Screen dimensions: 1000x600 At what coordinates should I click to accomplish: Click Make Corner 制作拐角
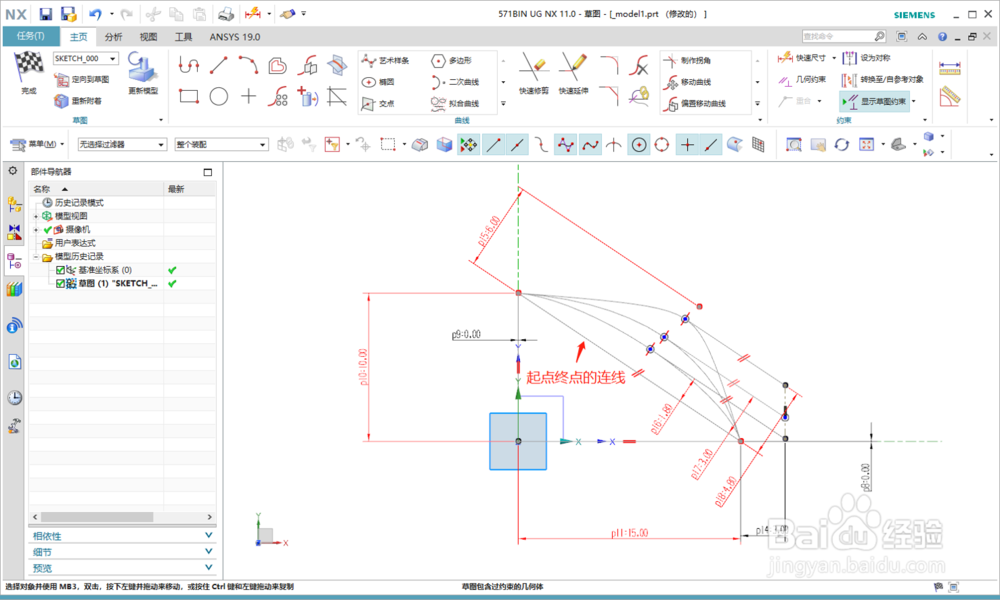687,61
